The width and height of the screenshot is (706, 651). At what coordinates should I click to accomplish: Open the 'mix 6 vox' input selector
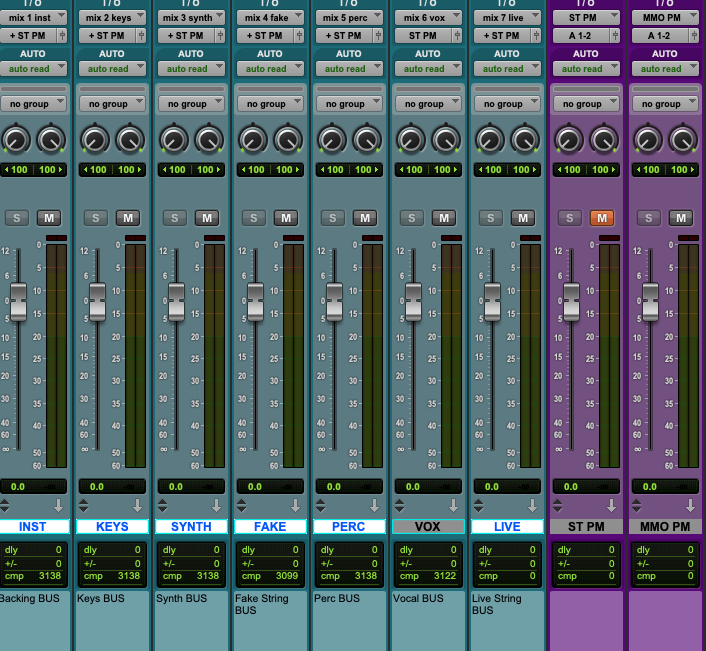tap(428, 17)
